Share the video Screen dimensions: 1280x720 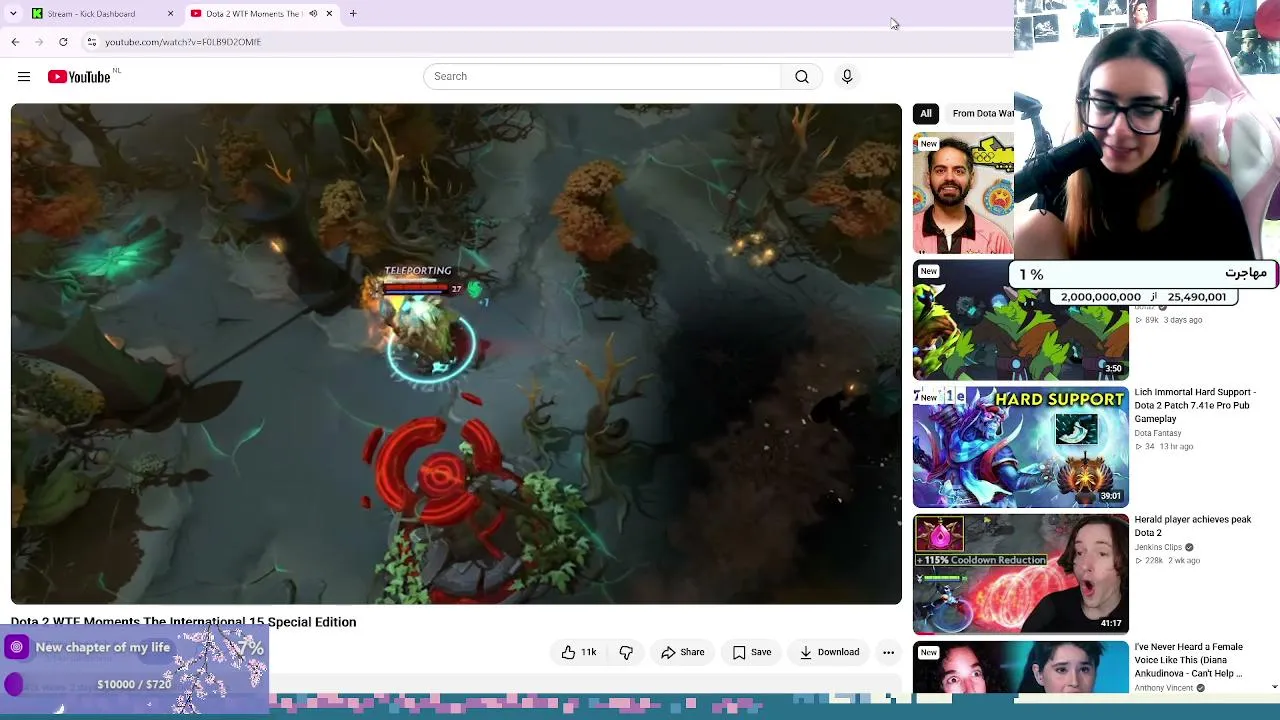pyautogui.click(x=683, y=653)
